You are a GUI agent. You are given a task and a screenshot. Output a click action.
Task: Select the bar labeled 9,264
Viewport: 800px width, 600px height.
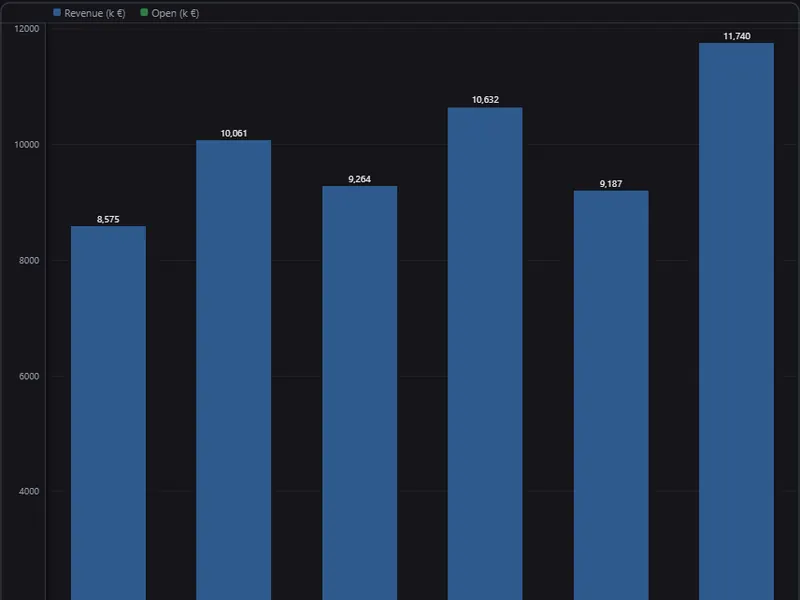click(x=360, y=393)
